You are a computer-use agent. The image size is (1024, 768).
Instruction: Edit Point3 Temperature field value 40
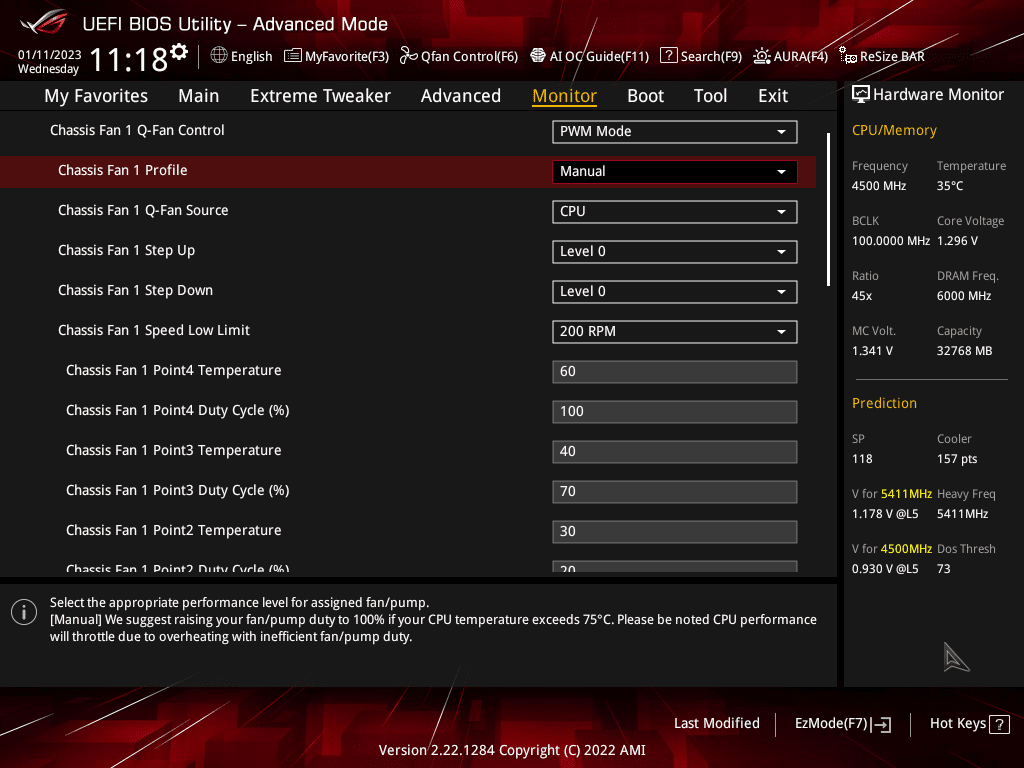point(675,451)
